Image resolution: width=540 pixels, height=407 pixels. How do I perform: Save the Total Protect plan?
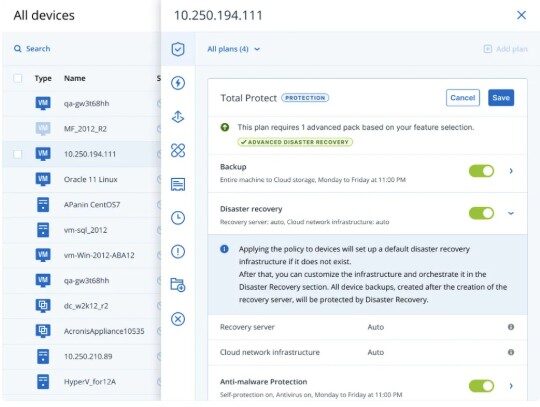(501, 98)
